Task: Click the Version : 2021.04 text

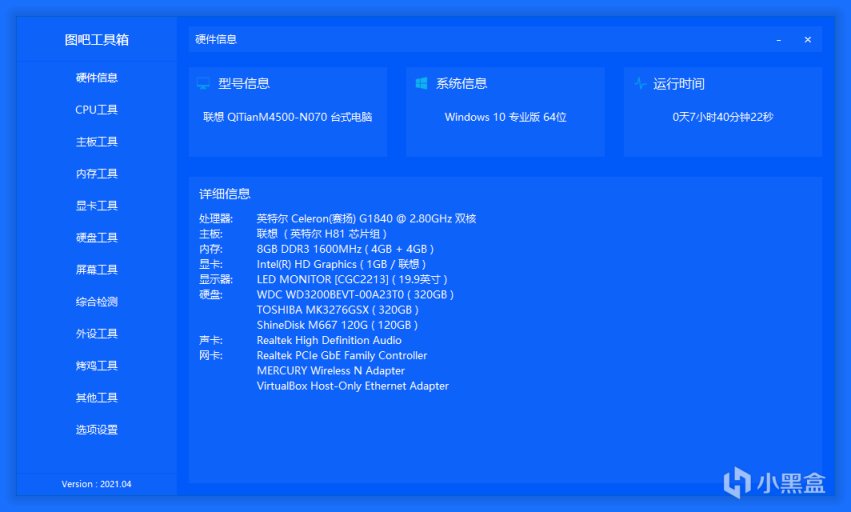Action: point(97,484)
